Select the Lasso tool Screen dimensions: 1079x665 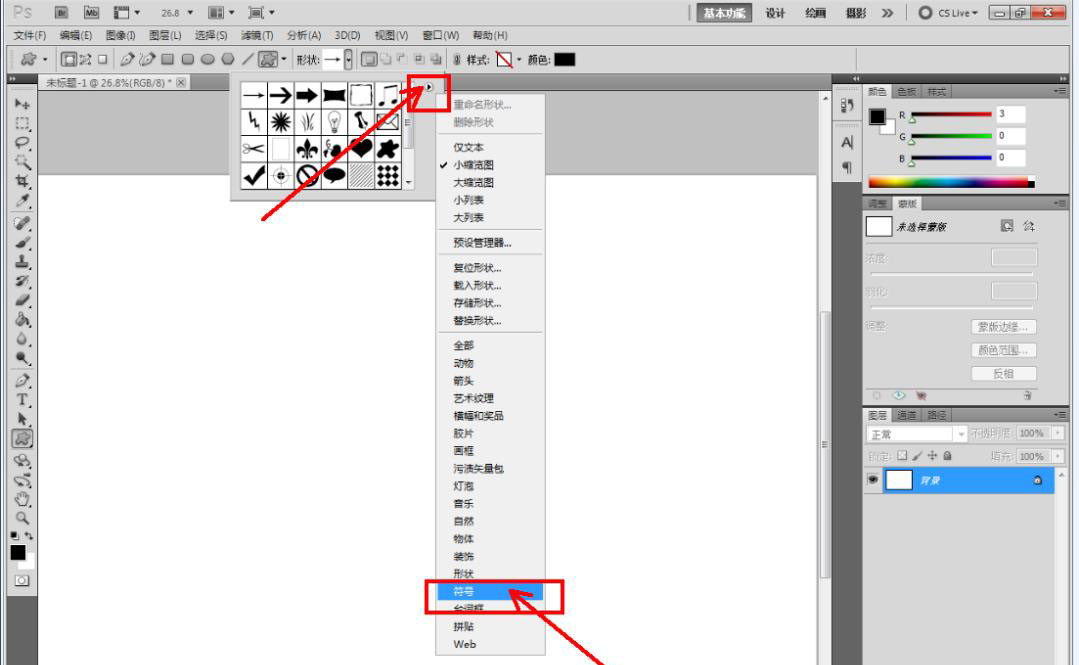22,142
